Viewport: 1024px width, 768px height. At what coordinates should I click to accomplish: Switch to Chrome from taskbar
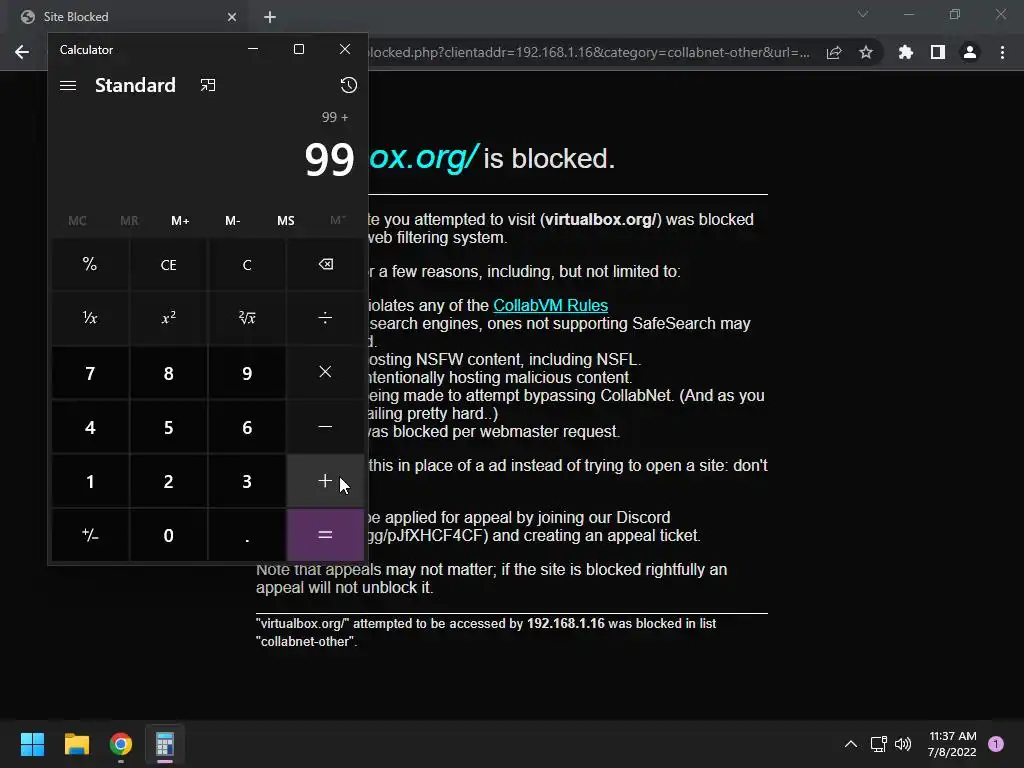click(121, 744)
